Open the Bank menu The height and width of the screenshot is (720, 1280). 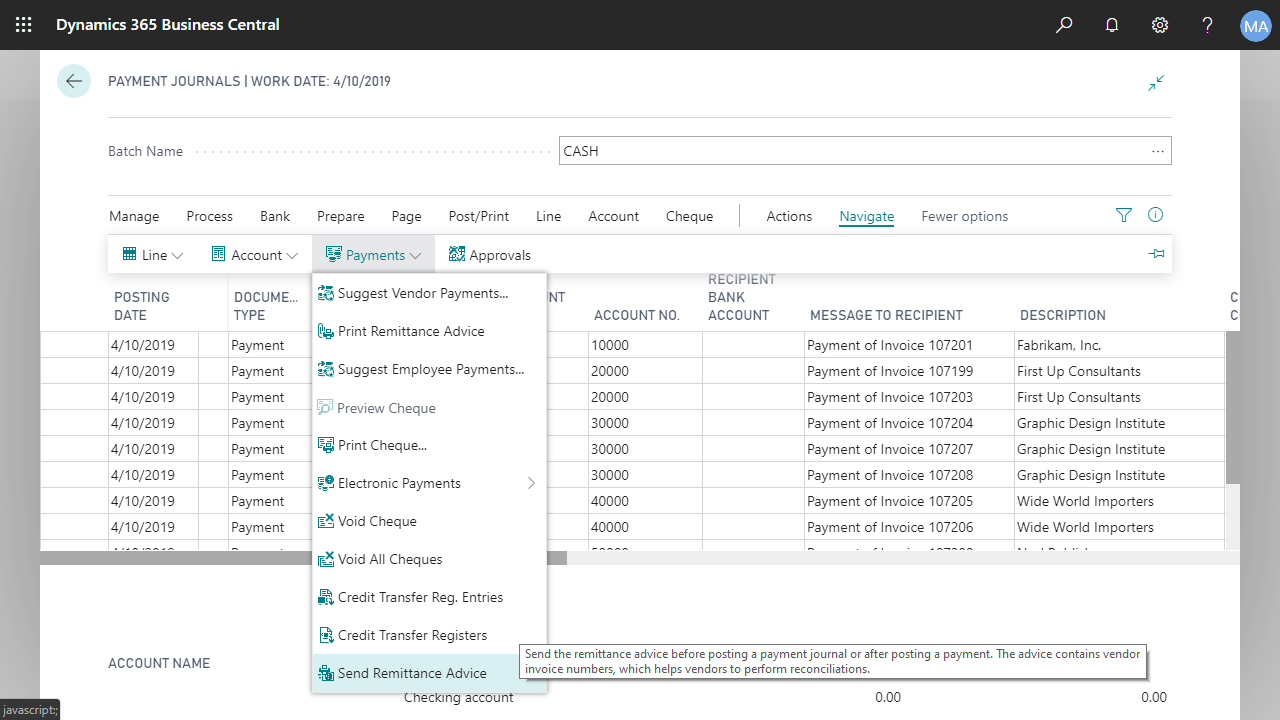click(x=275, y=216)
